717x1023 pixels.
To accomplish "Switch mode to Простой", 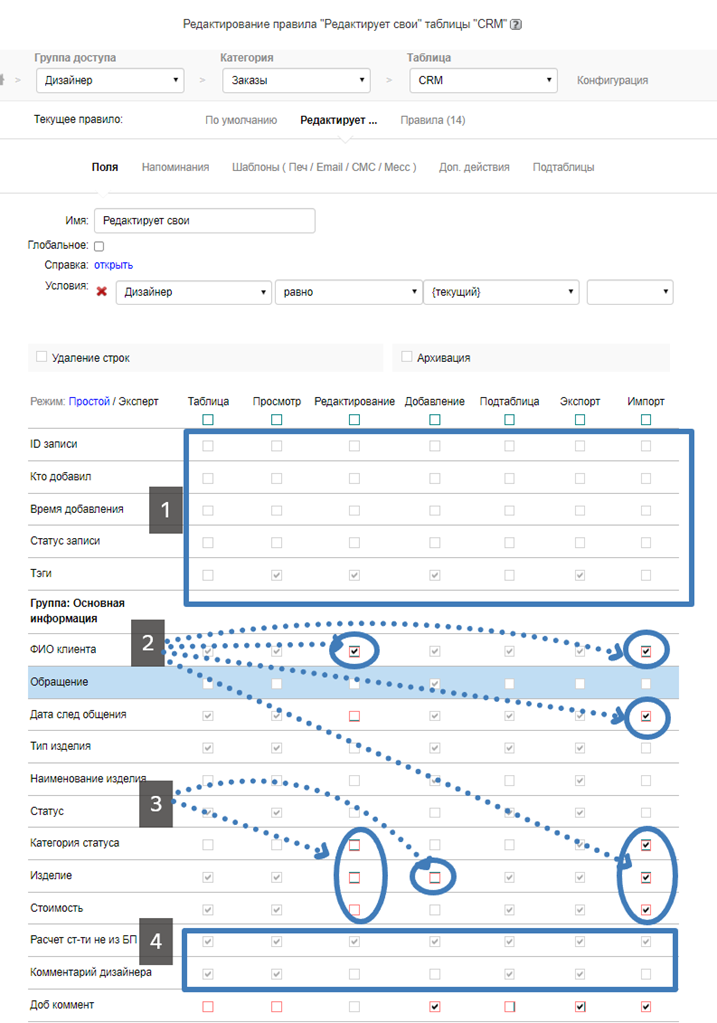I will click(89, 401).
